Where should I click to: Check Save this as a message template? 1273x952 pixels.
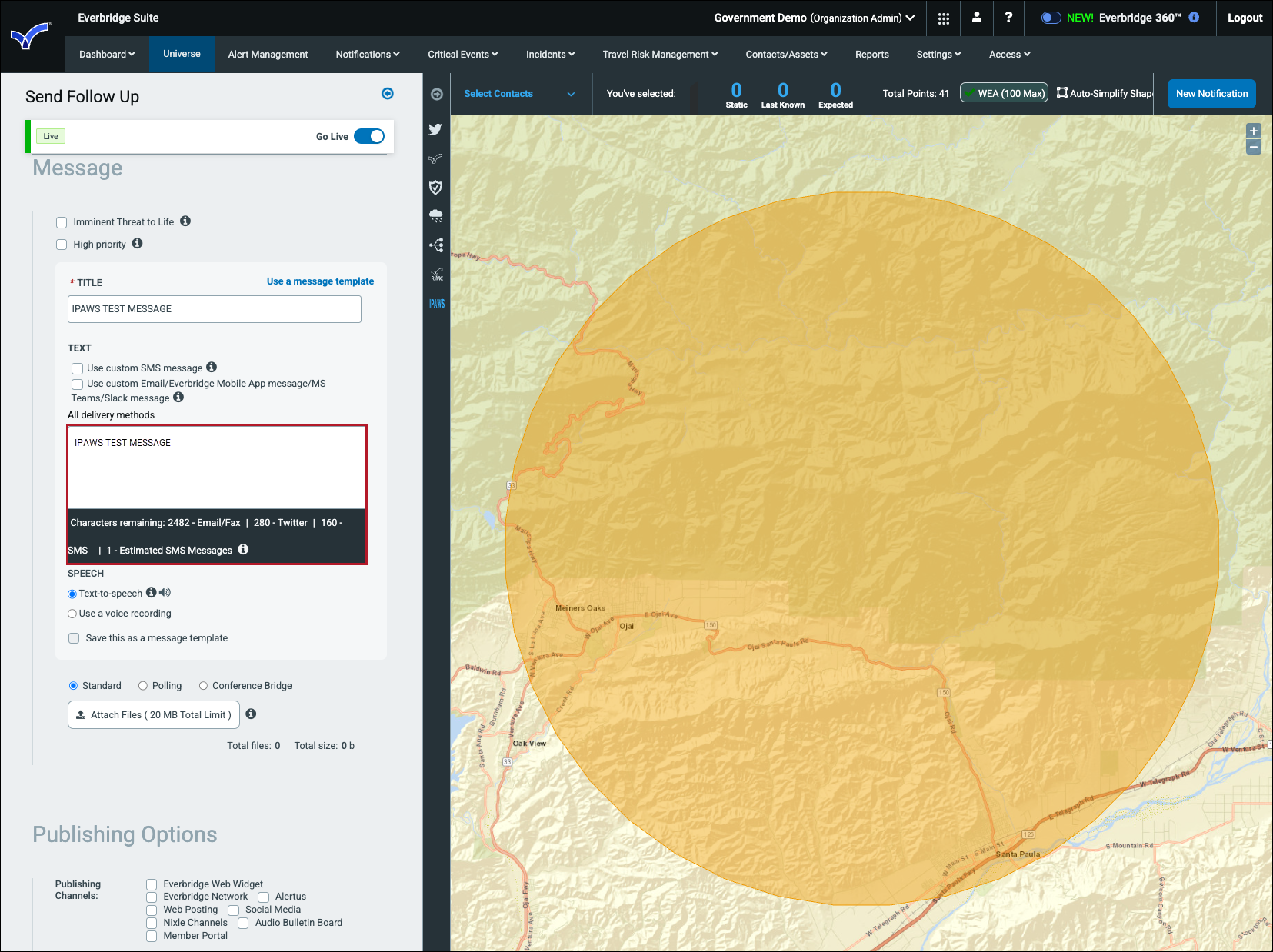(74, 638)
